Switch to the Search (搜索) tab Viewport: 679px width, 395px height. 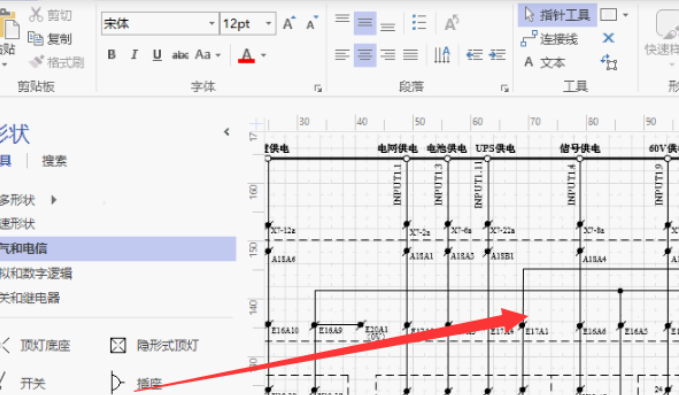(x=54, y=161)
